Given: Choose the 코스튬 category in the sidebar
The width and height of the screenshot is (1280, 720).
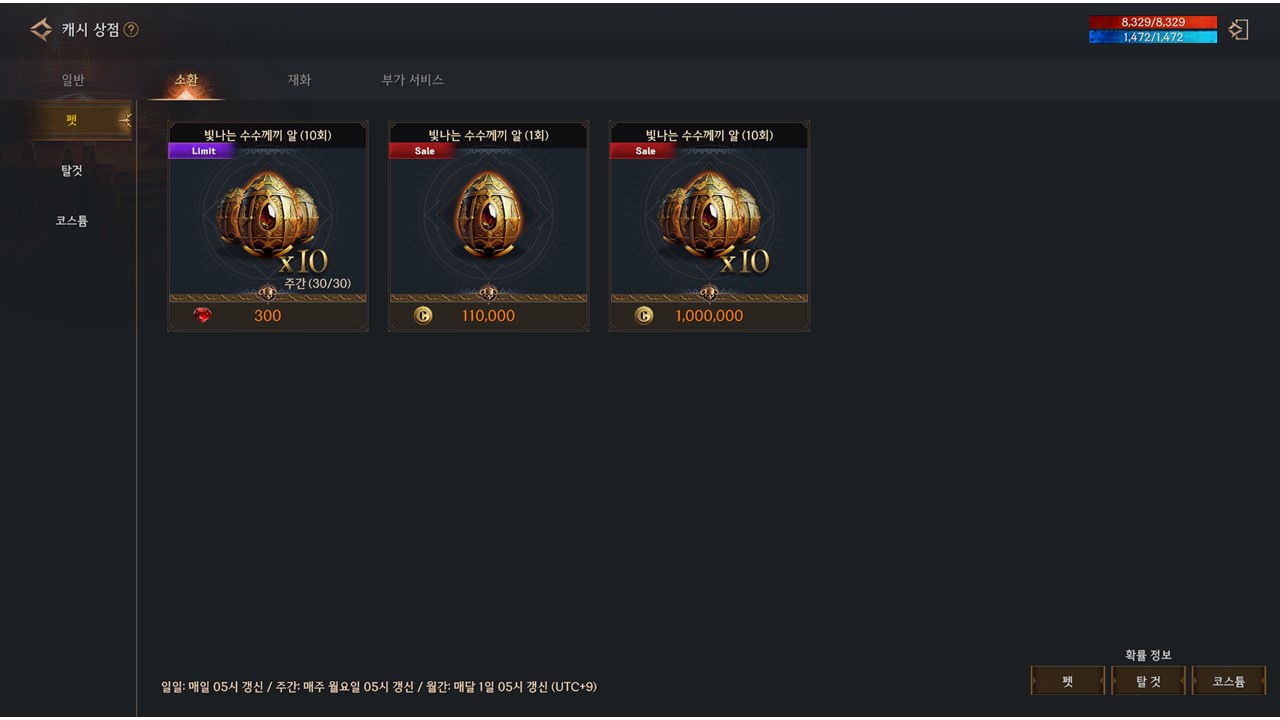Looking at the screenshot, I should click(71, 221).
